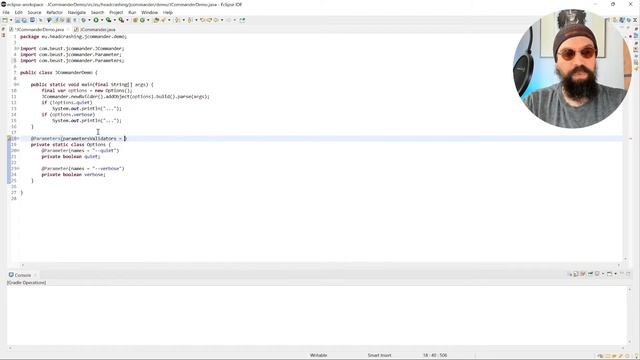The height and width of the screenshot is (360, 640).
Task: Click the green Run toolbar icon
Action: (96, 20)
